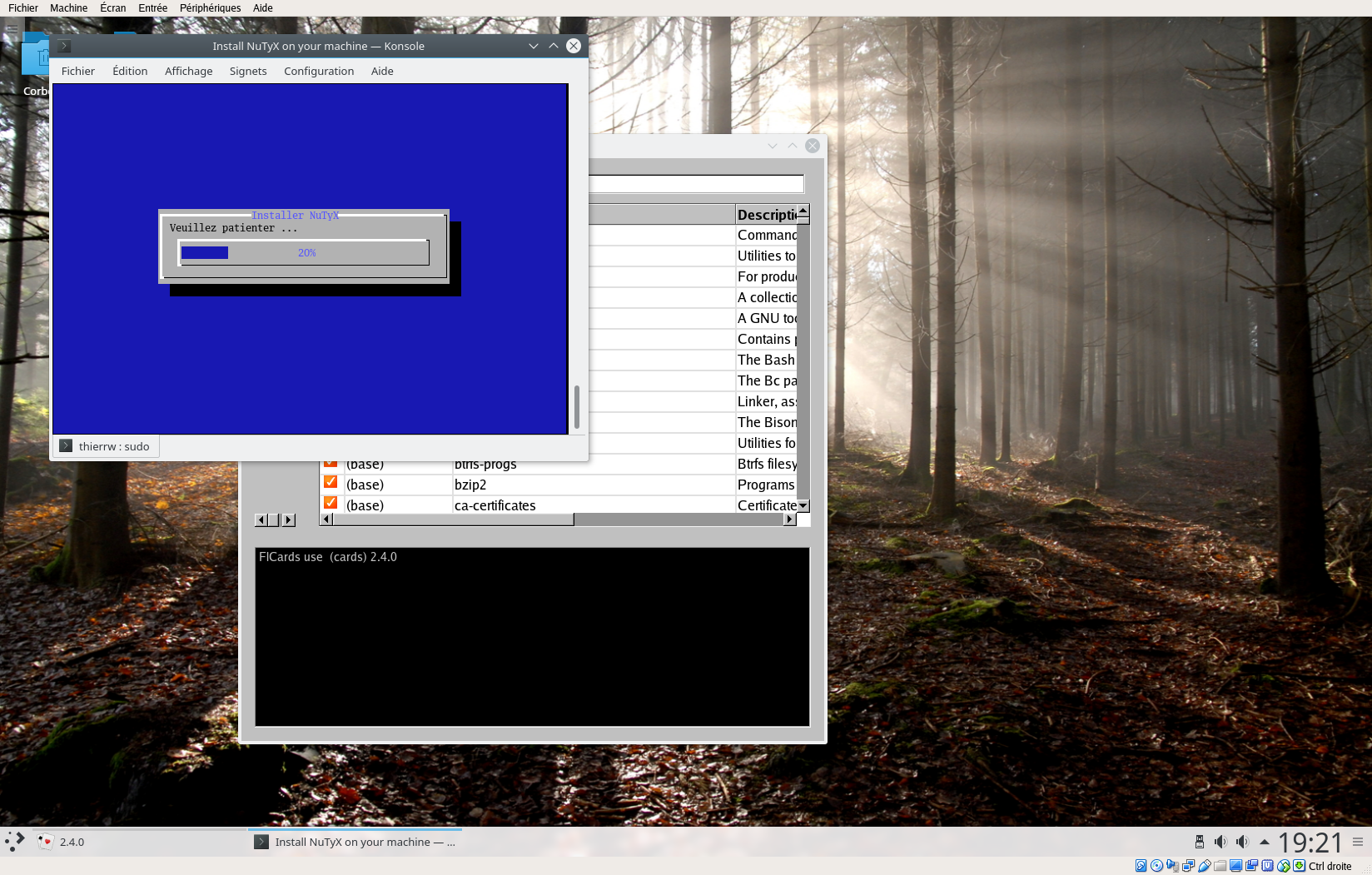Click the 'Install NuTyX on your machine' taskbar entry

tap(355, 842)
